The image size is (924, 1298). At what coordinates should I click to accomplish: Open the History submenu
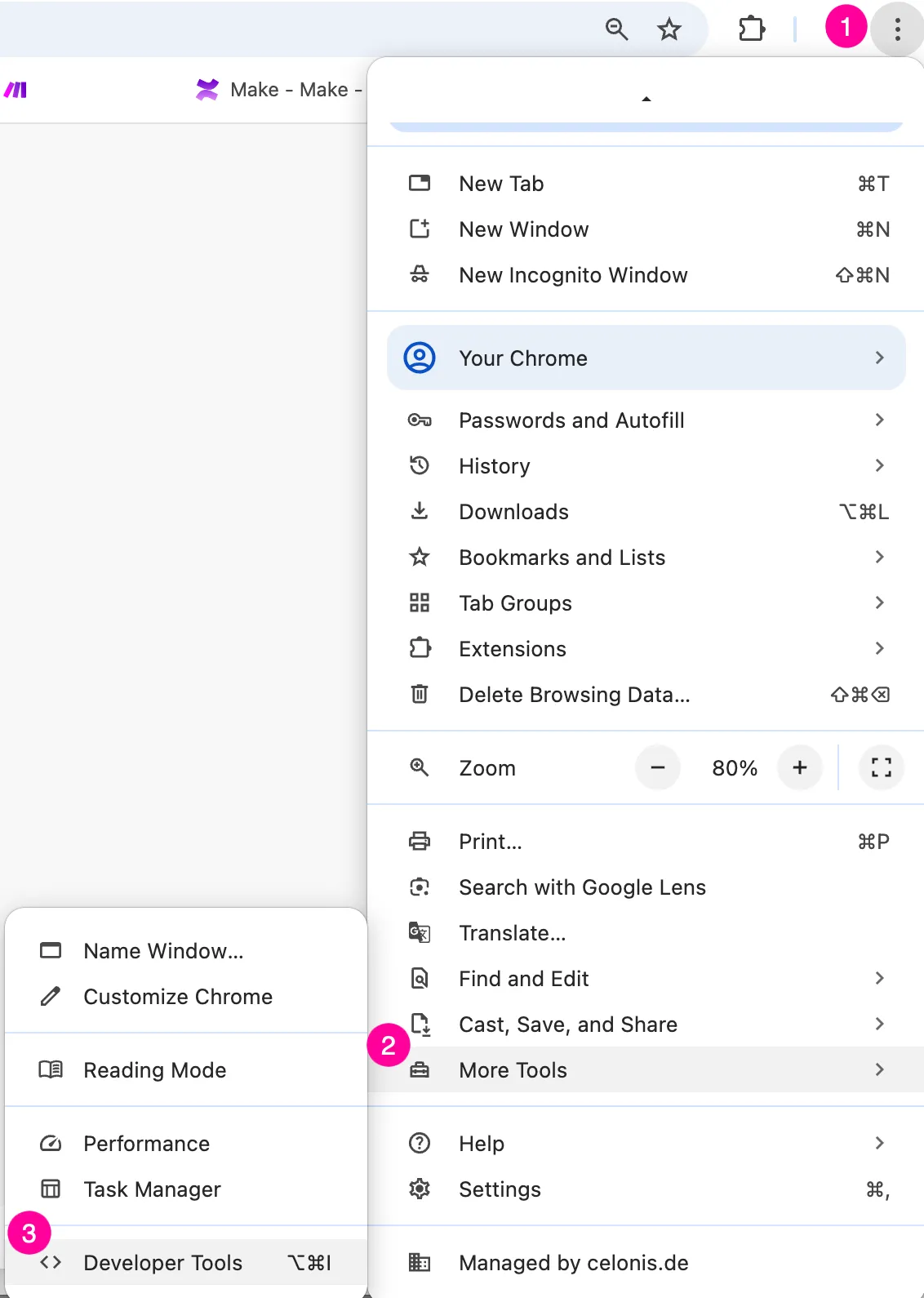coord(646,466)
